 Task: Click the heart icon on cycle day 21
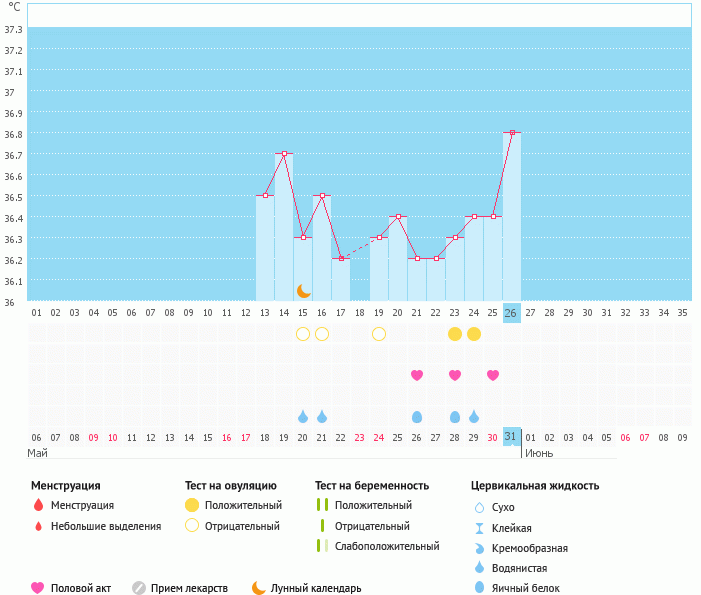417,375
